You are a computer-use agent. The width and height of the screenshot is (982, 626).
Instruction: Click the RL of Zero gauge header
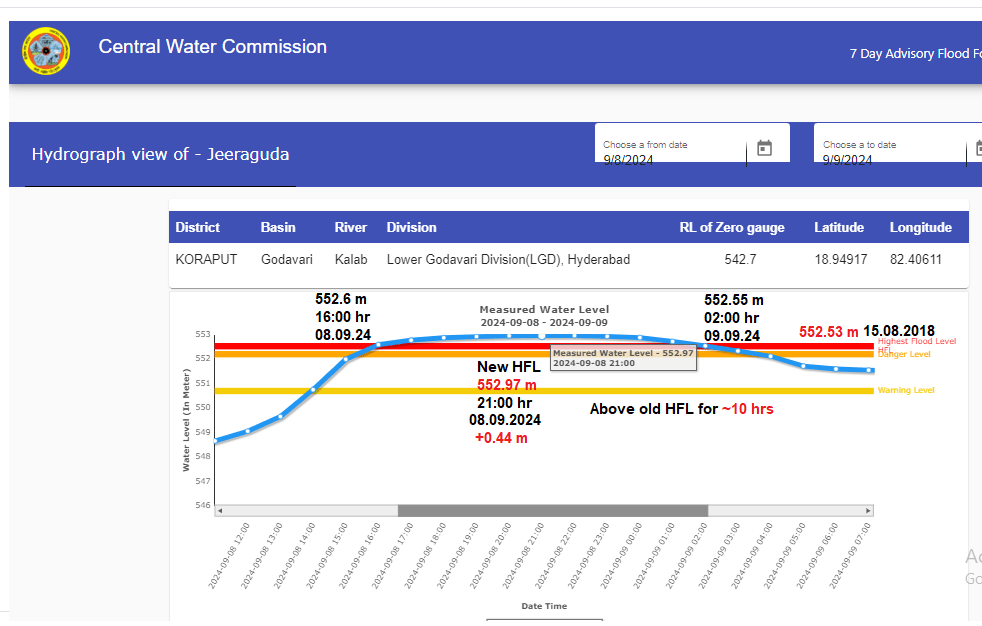tap(732, 227)
